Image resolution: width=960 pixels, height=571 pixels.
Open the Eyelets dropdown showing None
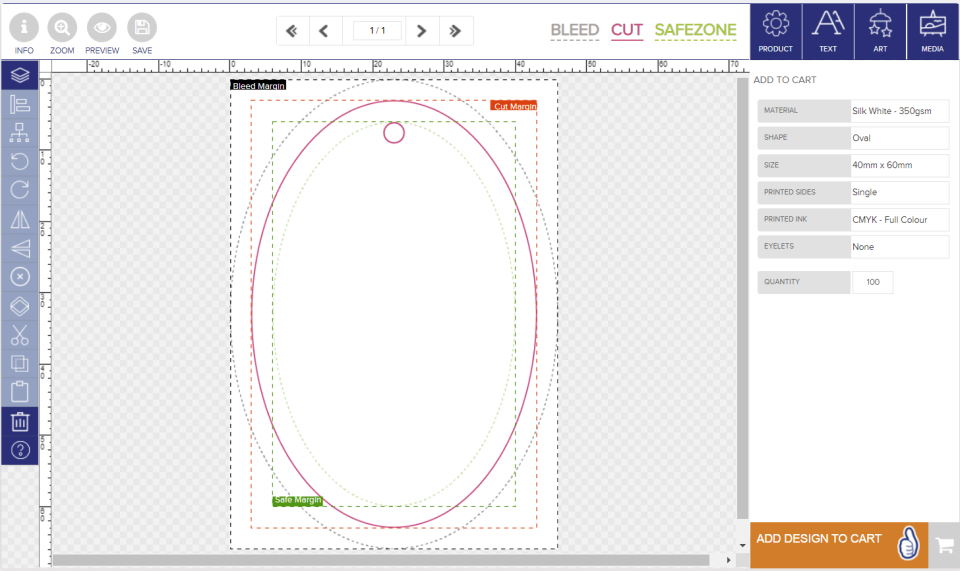click(899, 247)
